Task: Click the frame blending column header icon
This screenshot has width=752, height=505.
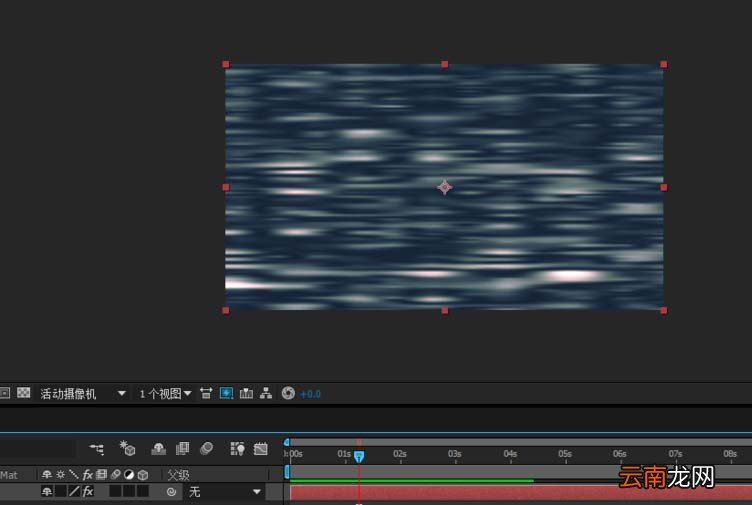Action: [101, 475]
